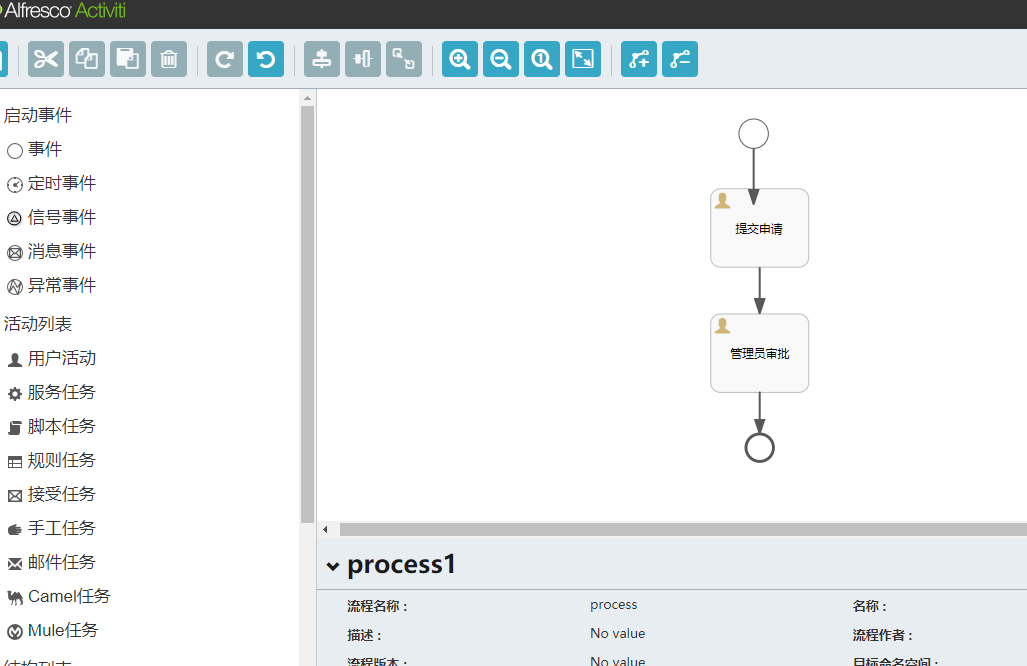The width and height of the screenshot is (1027, 666).
Task: Click the Paste toolbar icon
Action: pyautogui.click(x=128, y=59)
